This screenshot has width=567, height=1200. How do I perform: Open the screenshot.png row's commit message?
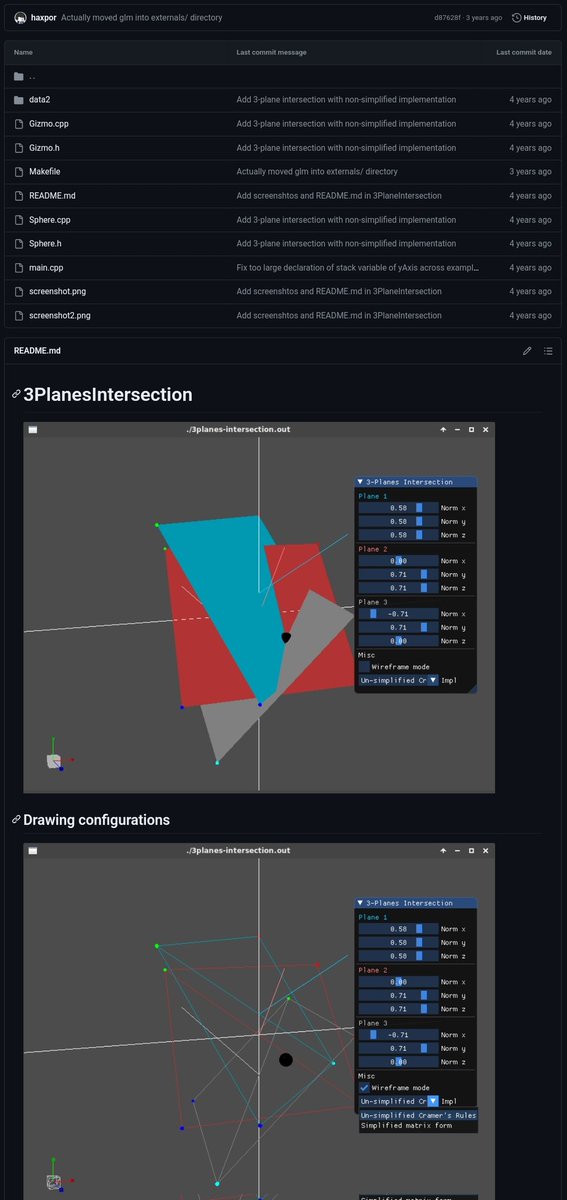click(339, 292)
